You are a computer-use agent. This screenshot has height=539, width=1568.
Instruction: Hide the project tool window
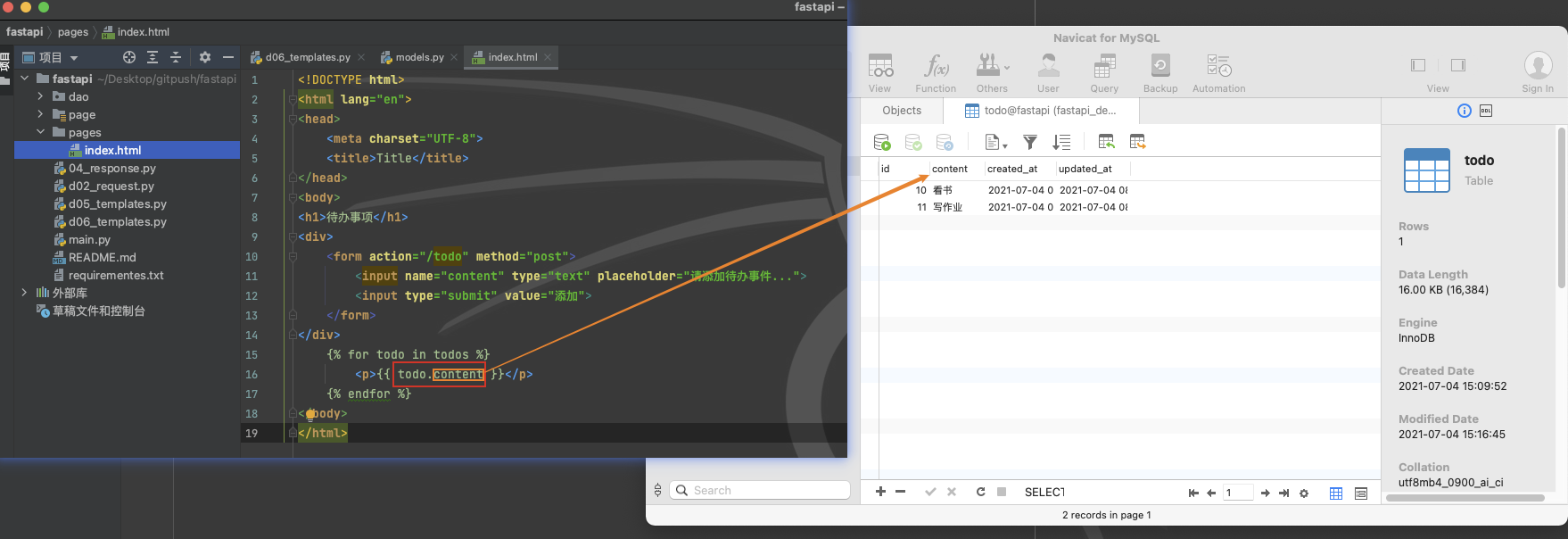228,57
